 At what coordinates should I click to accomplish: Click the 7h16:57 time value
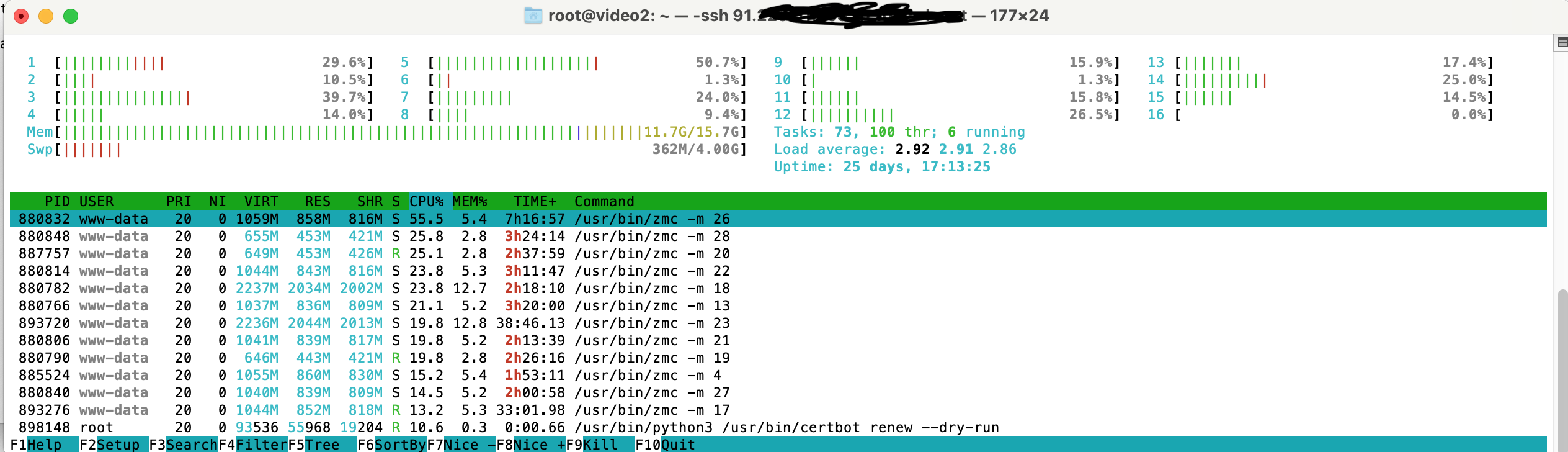click(535, 219)
